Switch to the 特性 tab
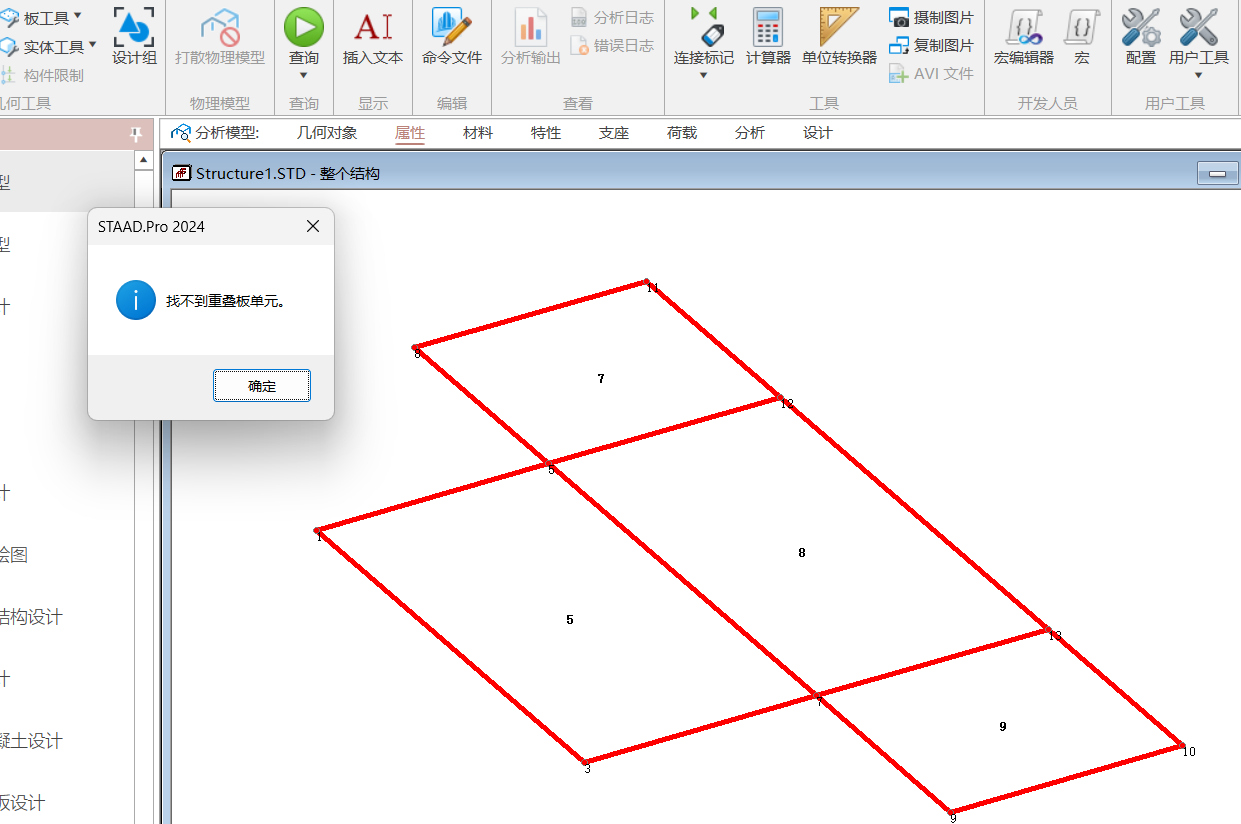 (x=546, y=133)
